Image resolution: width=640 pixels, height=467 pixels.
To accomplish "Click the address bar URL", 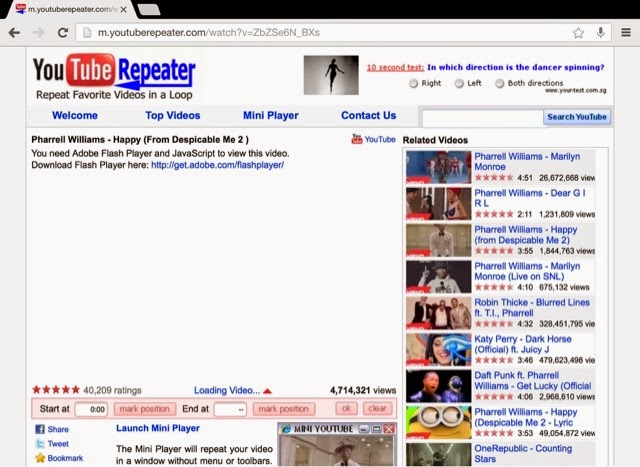I will tap(209, 33).
